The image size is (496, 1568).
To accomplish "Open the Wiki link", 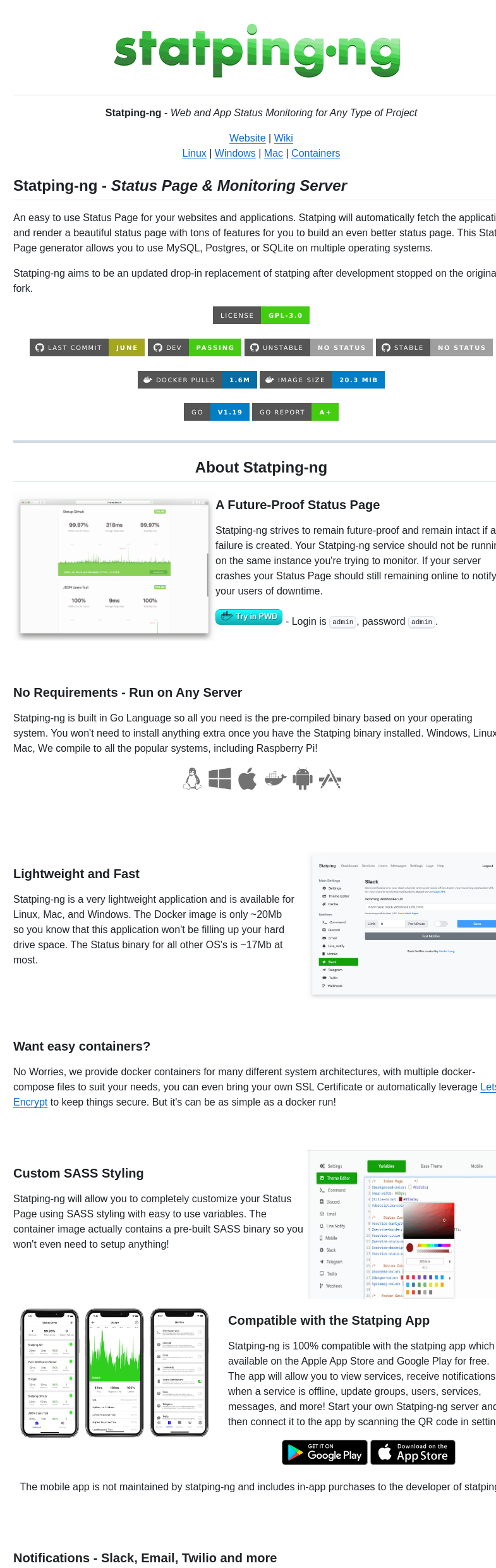I will (283, 138).
